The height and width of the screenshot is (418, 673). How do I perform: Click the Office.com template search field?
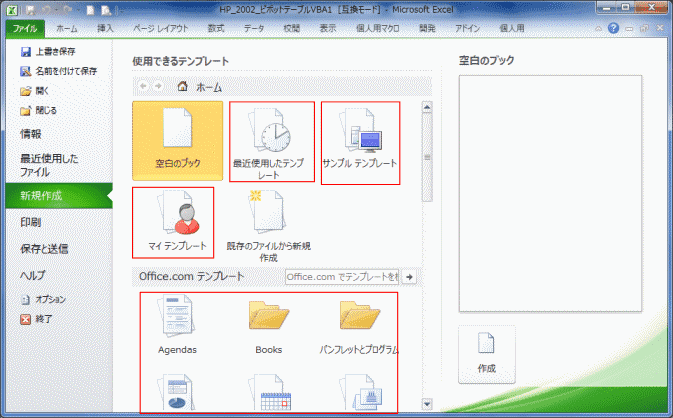coord(342,277)
